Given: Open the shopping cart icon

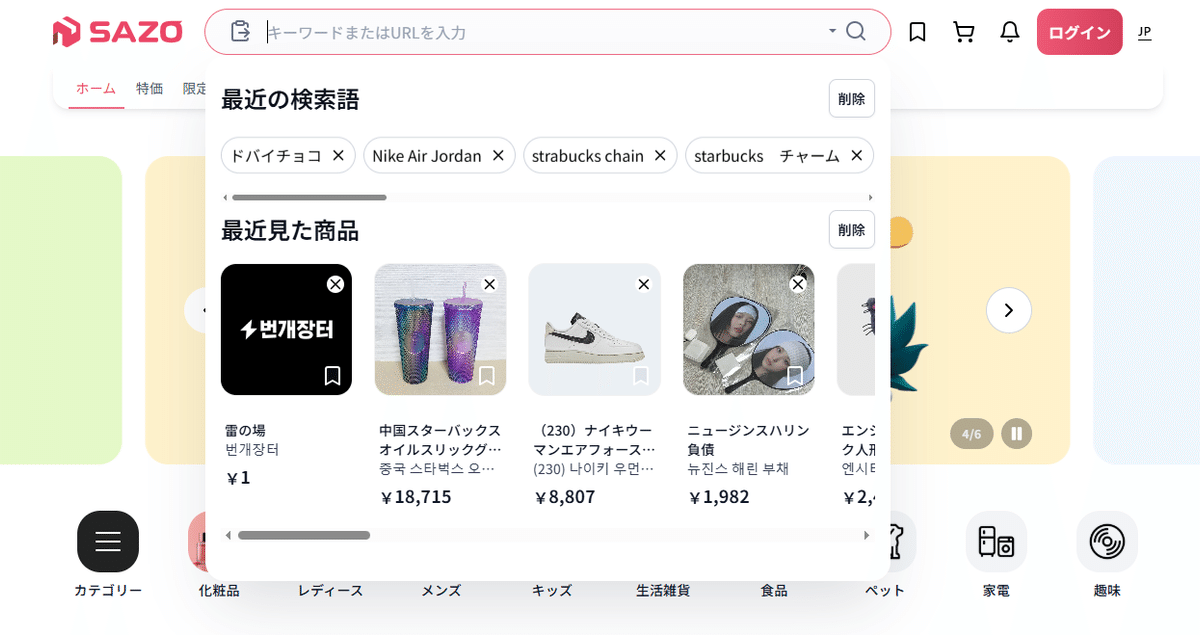Looking at the screenshot, I should [x=963, y=31].
